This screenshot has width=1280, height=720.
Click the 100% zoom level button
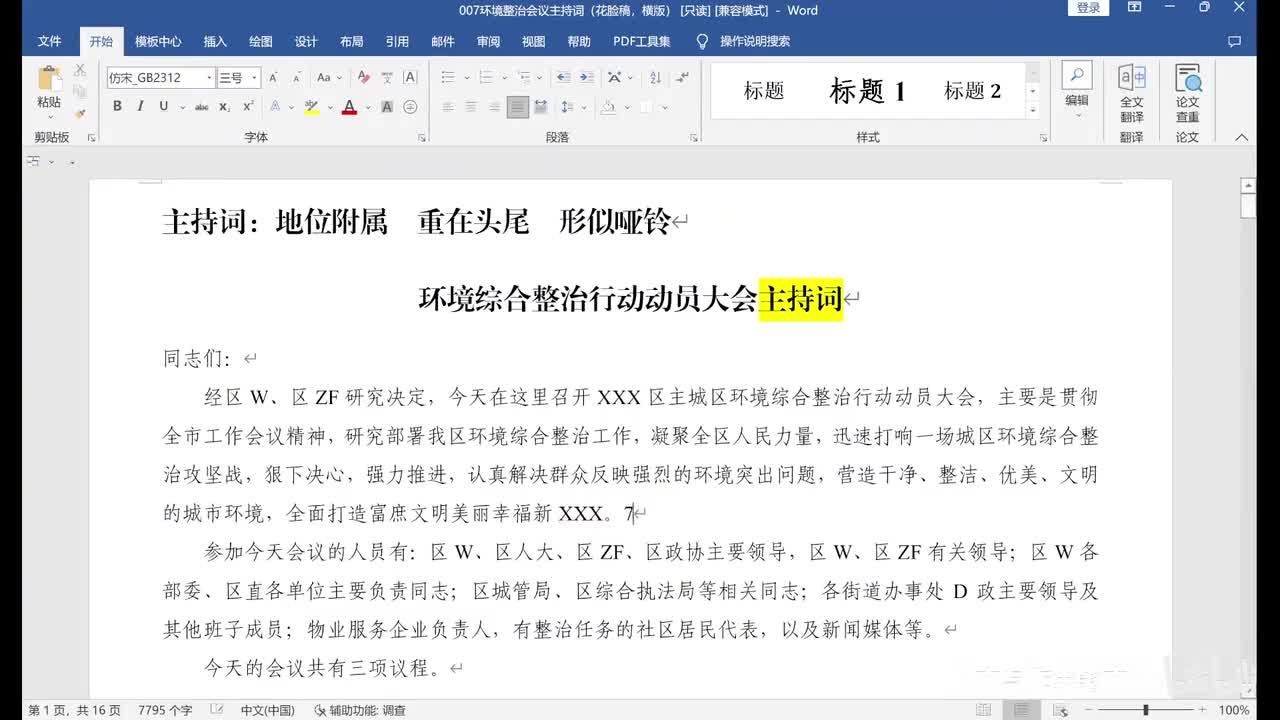pos(1234,710)
